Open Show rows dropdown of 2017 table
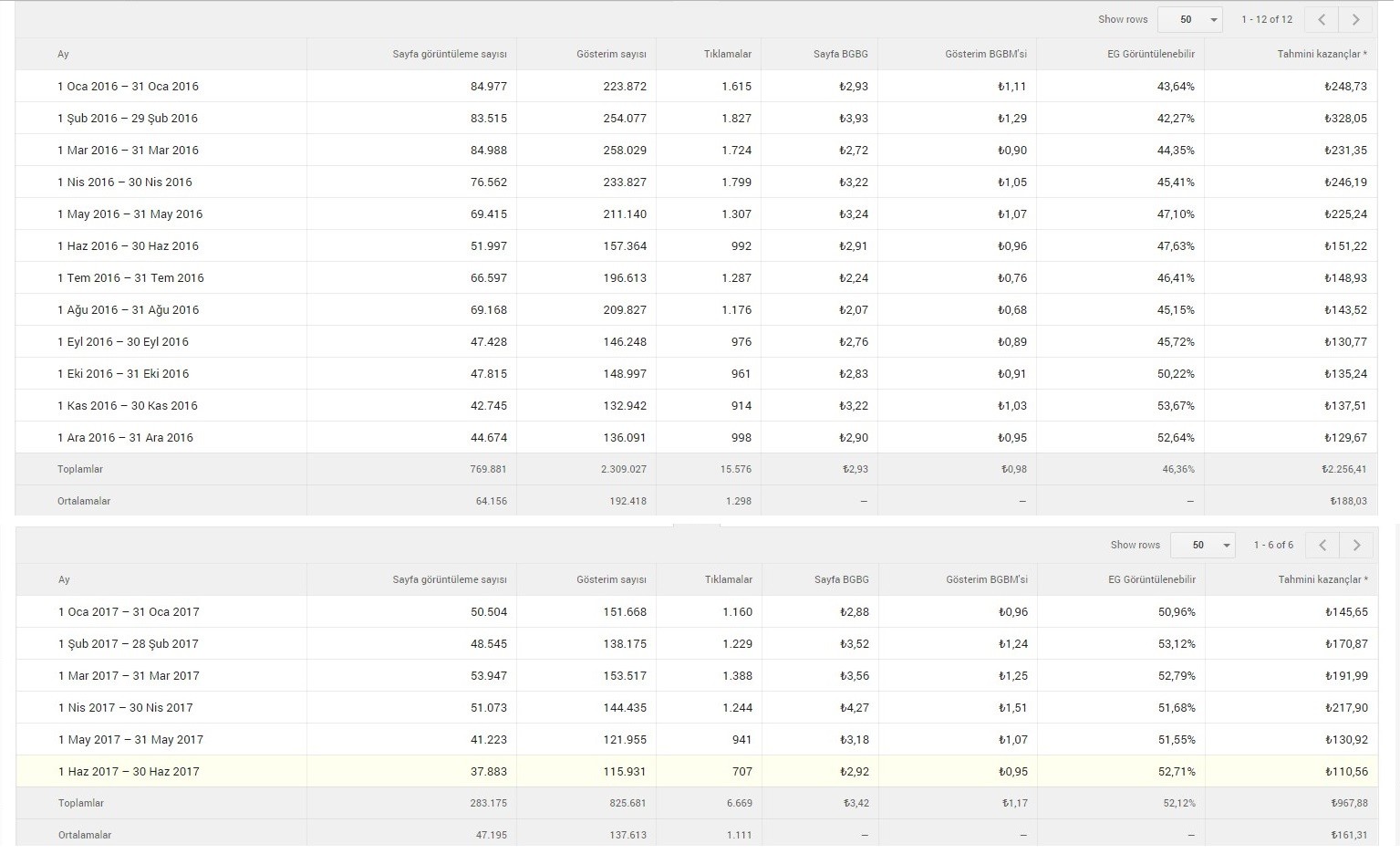This screenshot has width=1400, height=854. click(1202, 545)
